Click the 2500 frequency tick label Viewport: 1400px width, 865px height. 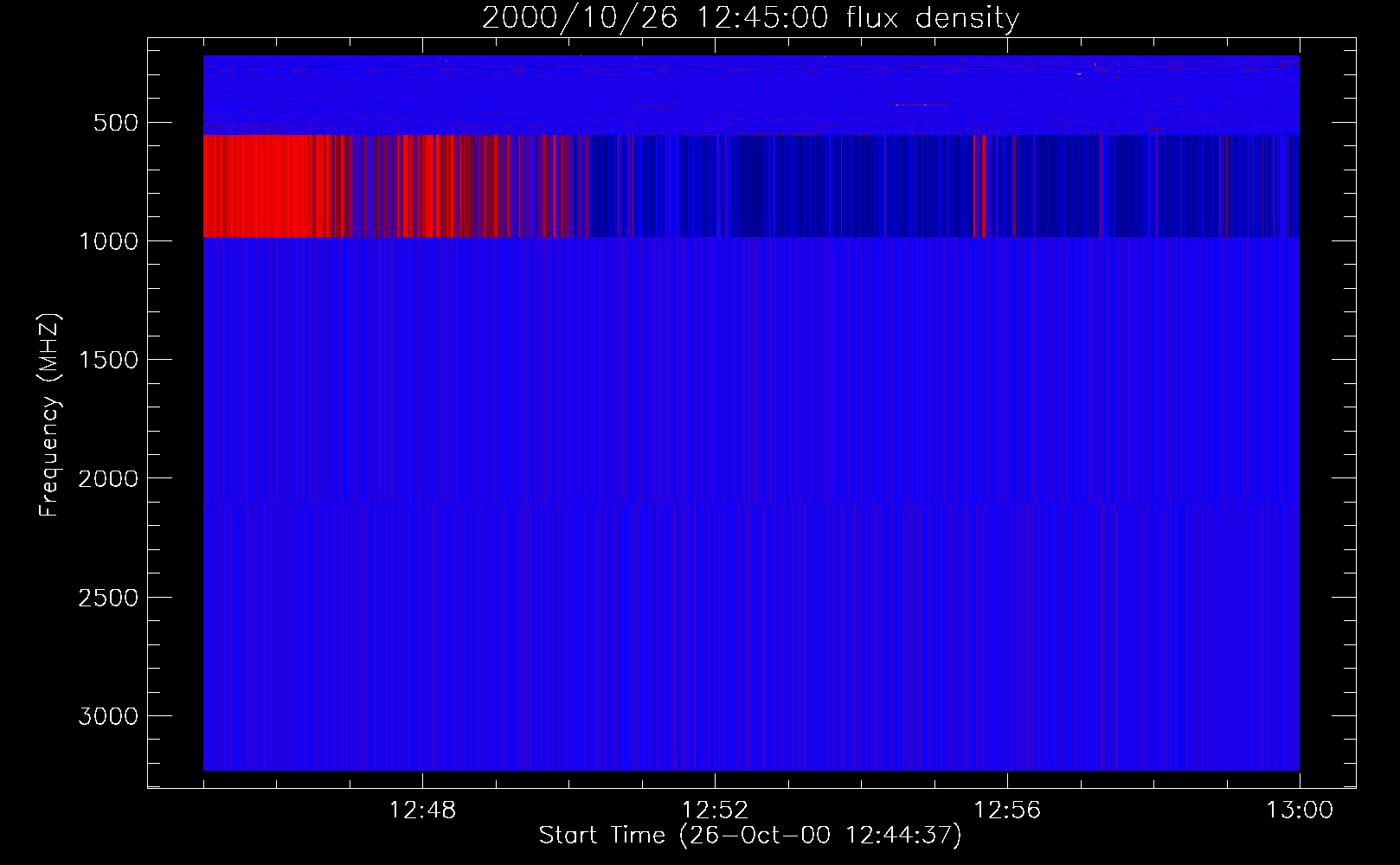(108, 598)
